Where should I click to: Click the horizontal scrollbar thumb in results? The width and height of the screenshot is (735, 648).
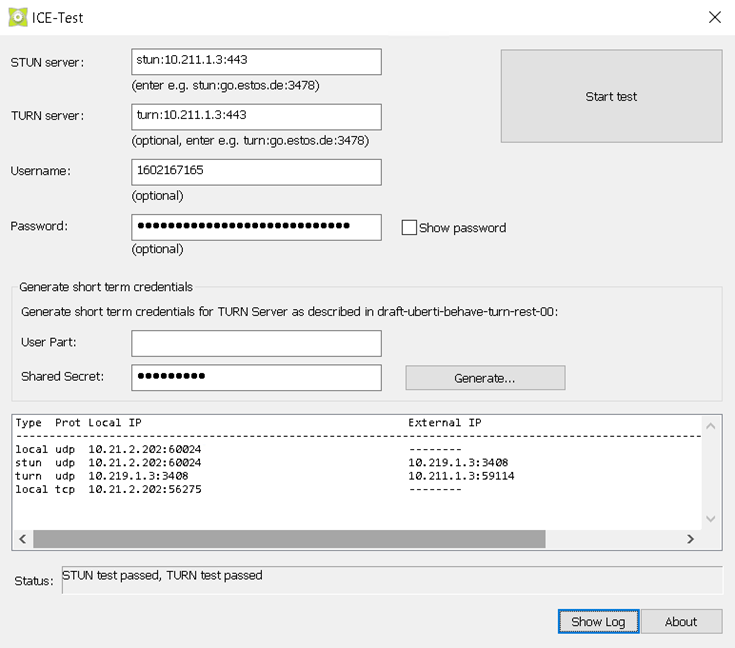[289, 539]
